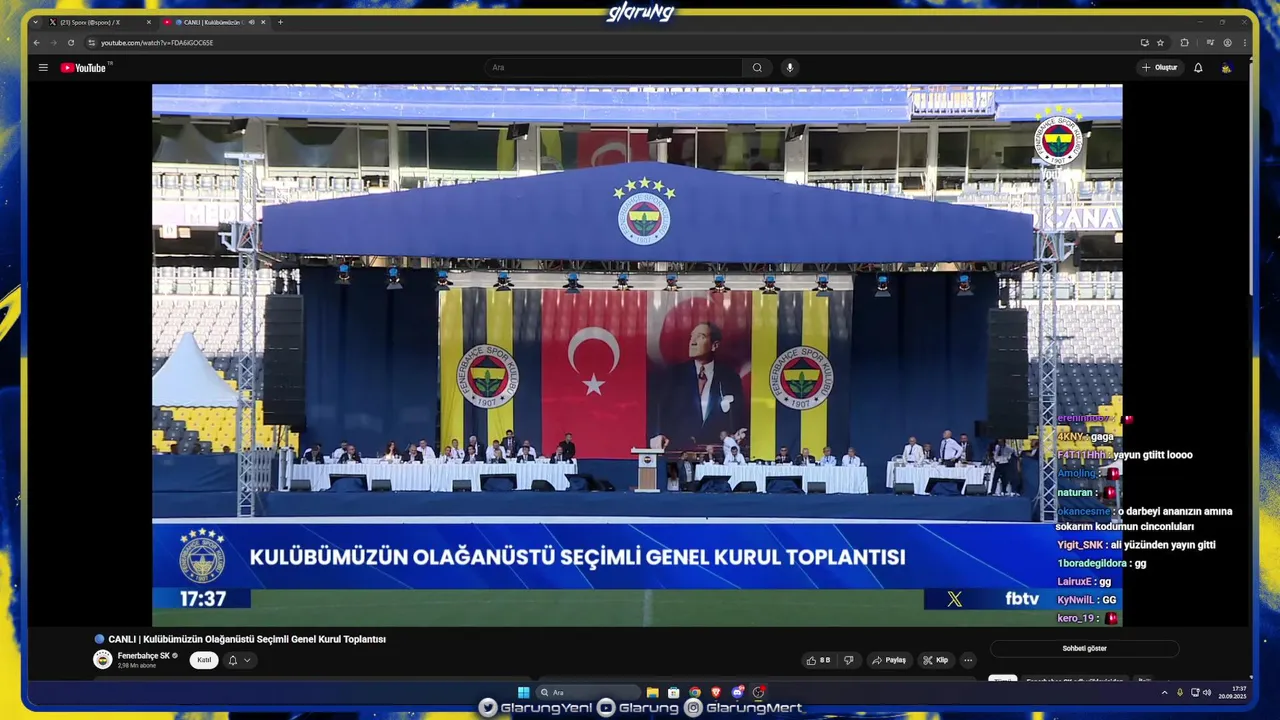Open the browser extensions puzzle icon
This screenshot has width=1280, height=720.
point(1185,43)
